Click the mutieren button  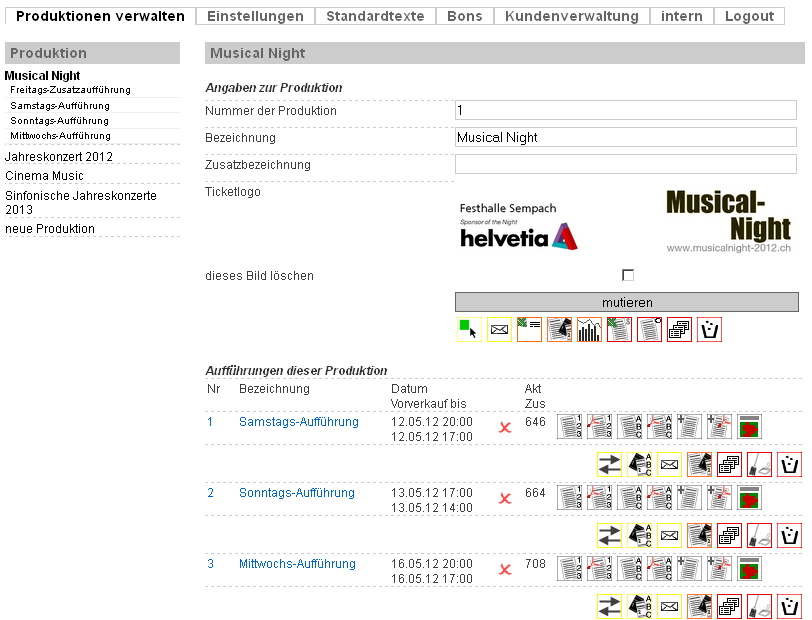click(x=627, y=302)
